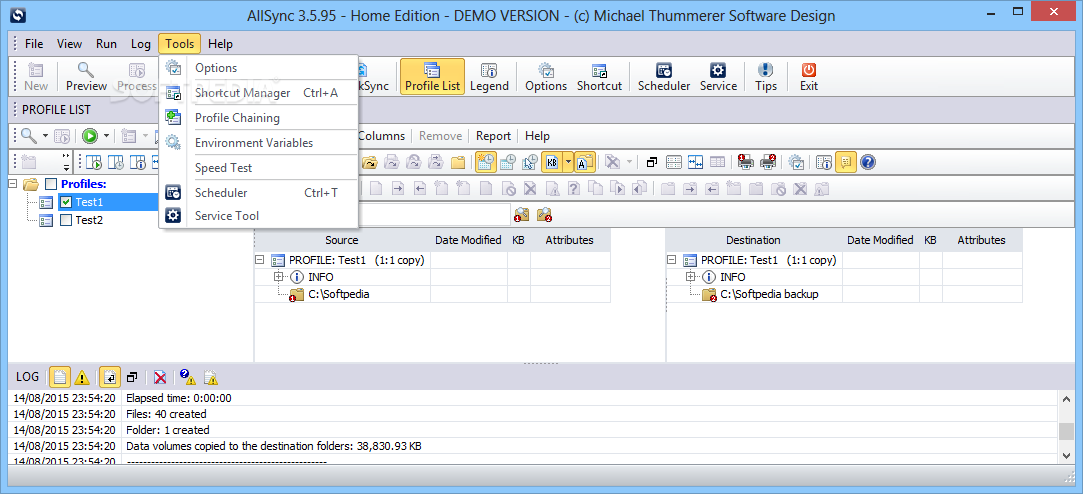The image size is (1083, 494).
Task: Launch the Service toolbar button
Action: point(718,77)
